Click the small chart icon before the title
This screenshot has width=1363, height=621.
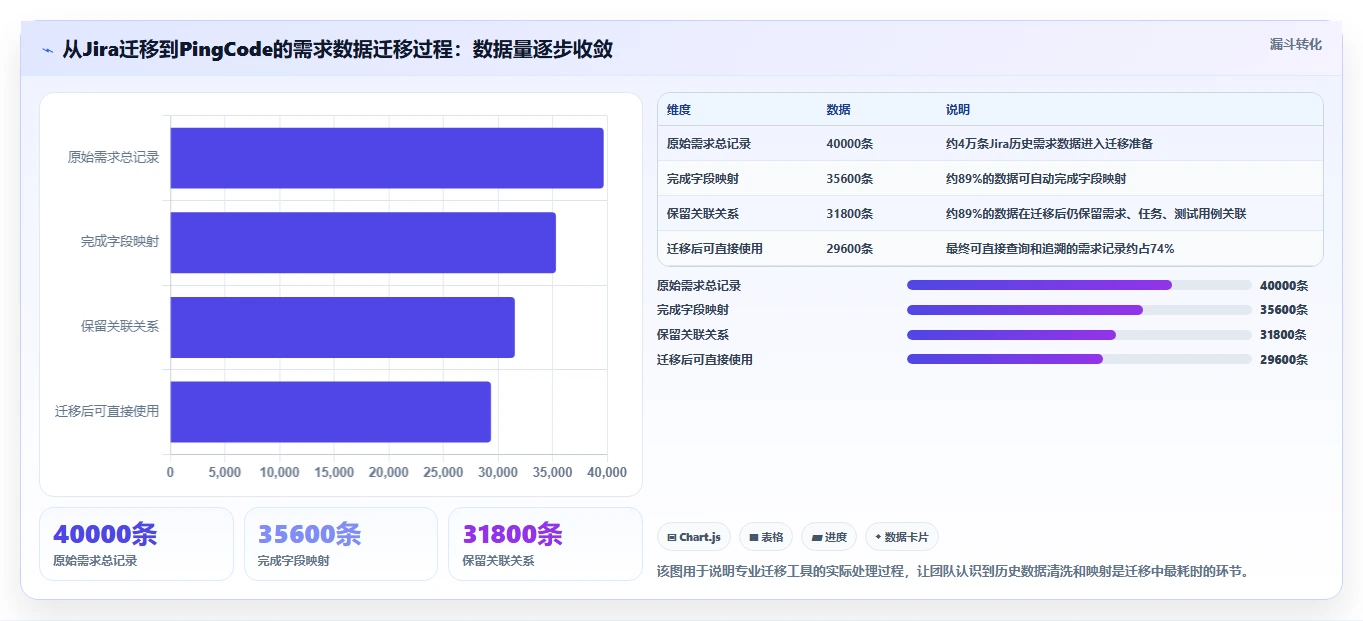(47, 50)
